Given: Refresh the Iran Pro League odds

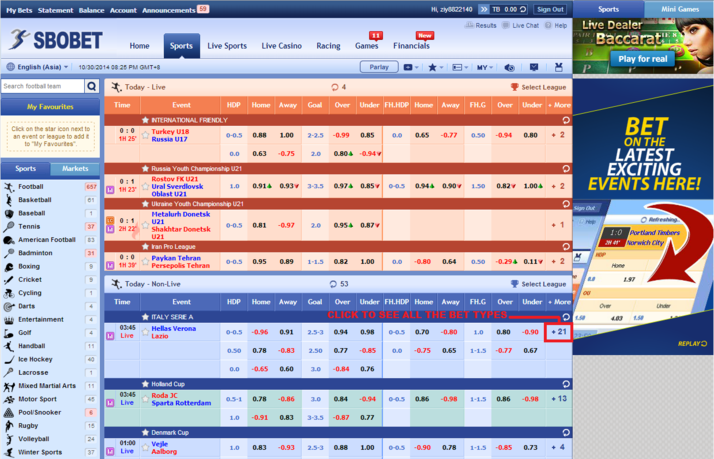Looking at the screenshot, I should (566, 246).
